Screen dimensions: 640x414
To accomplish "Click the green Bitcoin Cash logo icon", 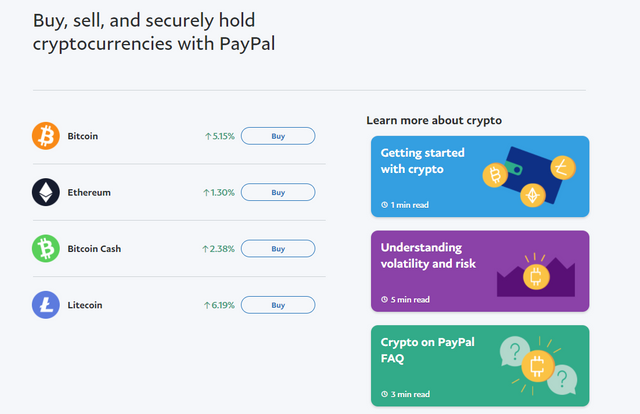I will tap(46, 249).
